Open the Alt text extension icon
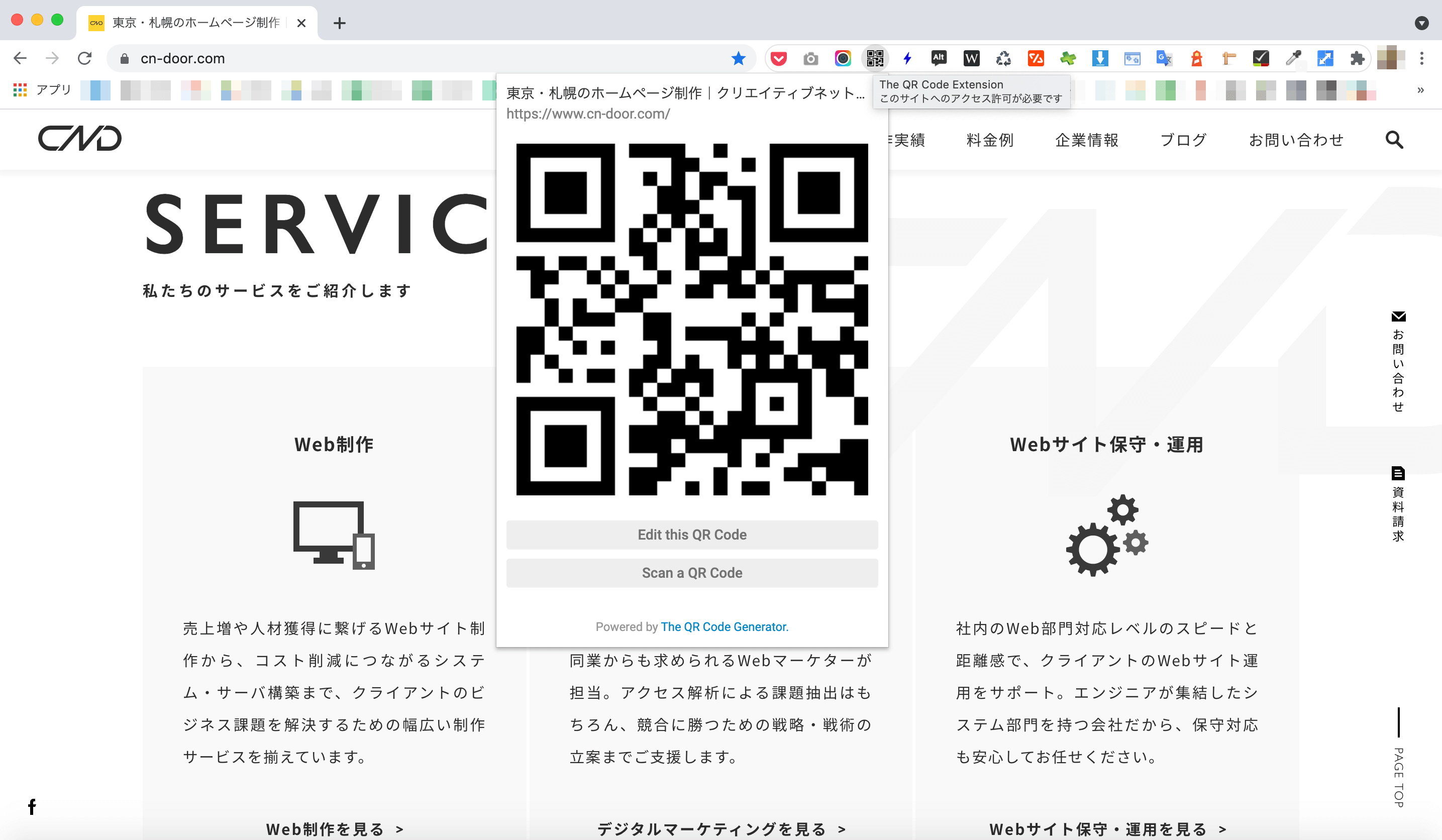1442x840 pixels. [939, 58]
